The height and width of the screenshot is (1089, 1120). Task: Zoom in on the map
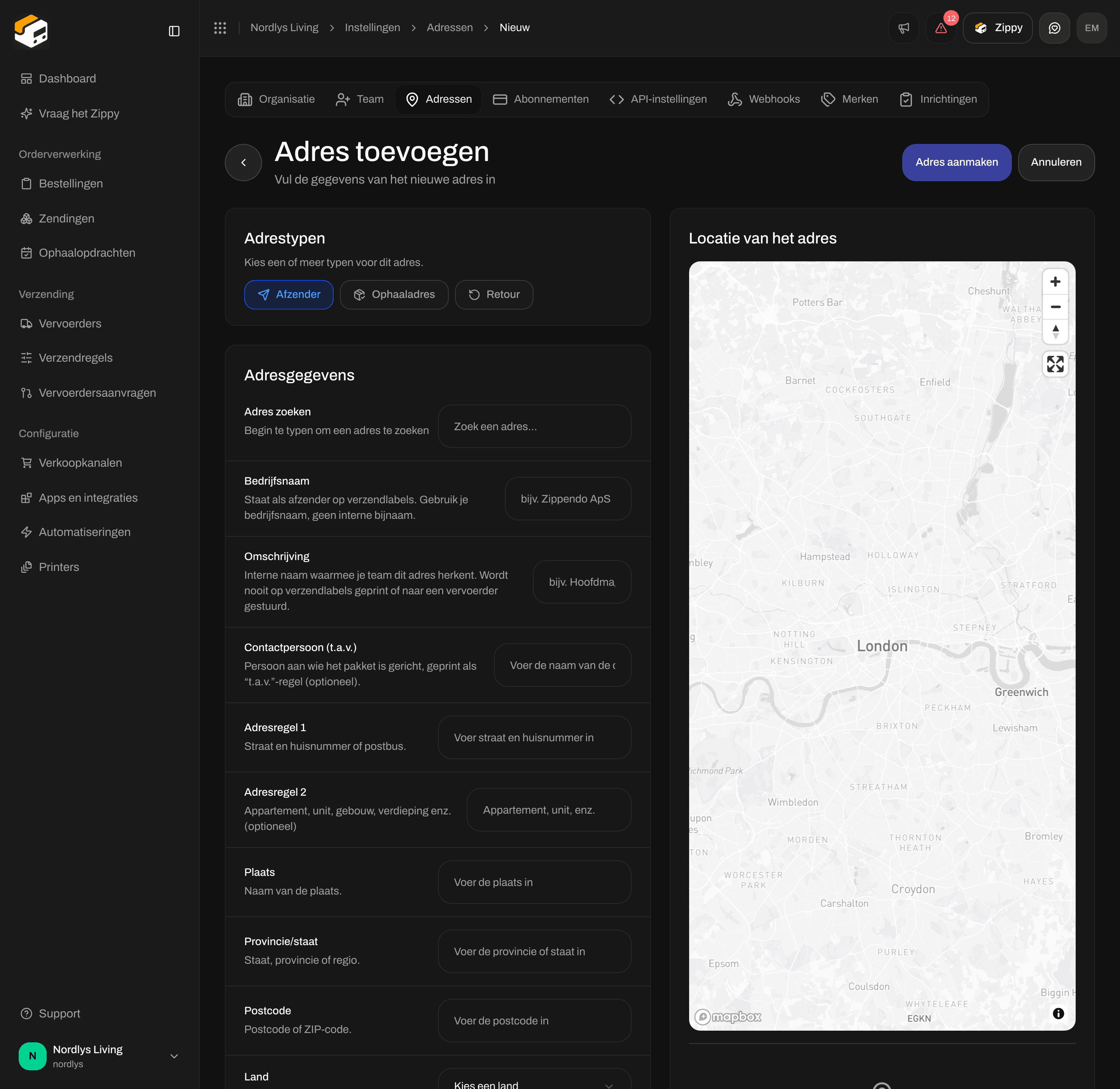(1055, 282)
